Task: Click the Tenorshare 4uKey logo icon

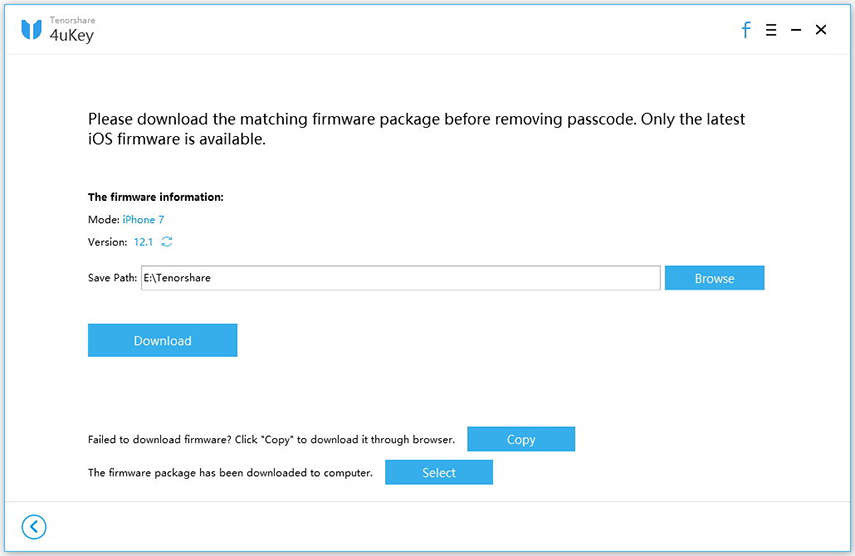Action: coord(31,30)
